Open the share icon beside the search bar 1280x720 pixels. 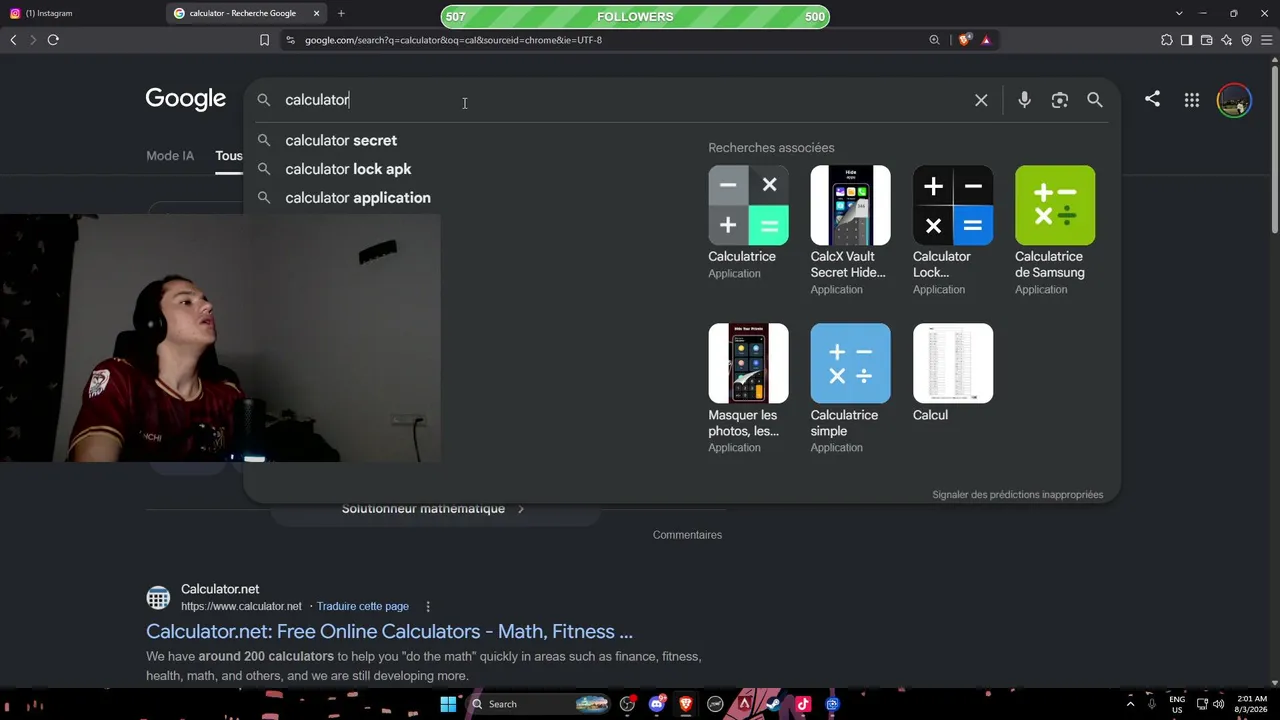1152,99
